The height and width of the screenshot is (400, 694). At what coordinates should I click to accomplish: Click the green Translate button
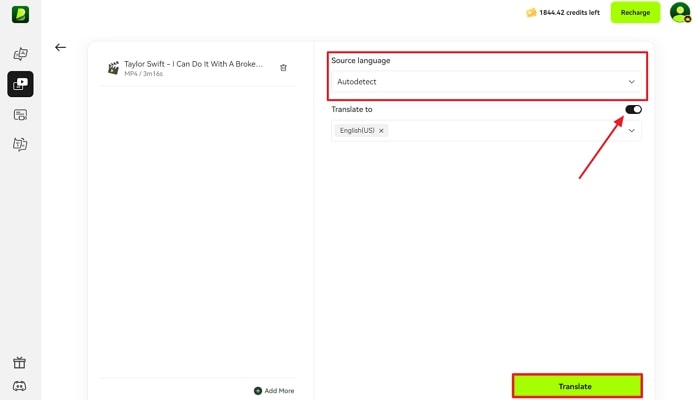(x=576, y=386)
